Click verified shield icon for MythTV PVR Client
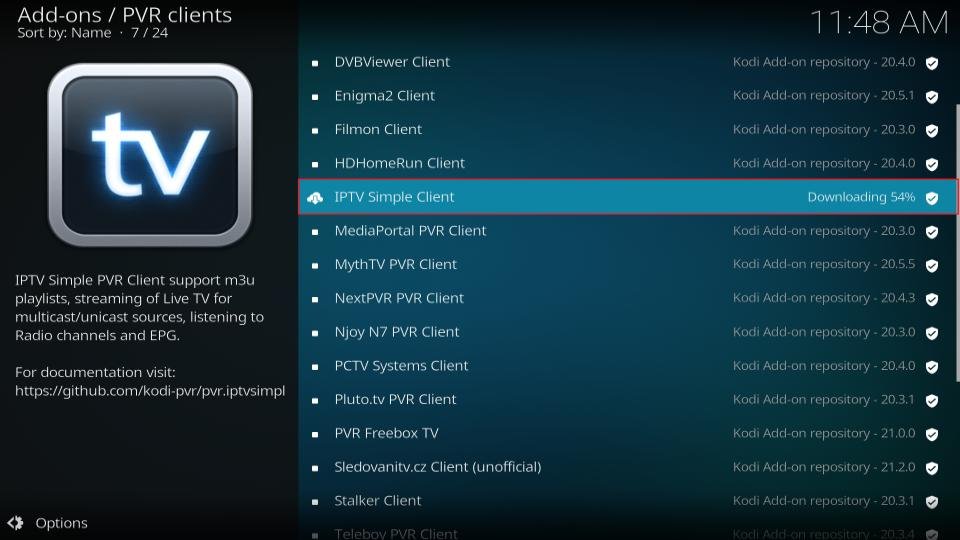The width and height of the screenshot is (960, 540). [932, 266]
